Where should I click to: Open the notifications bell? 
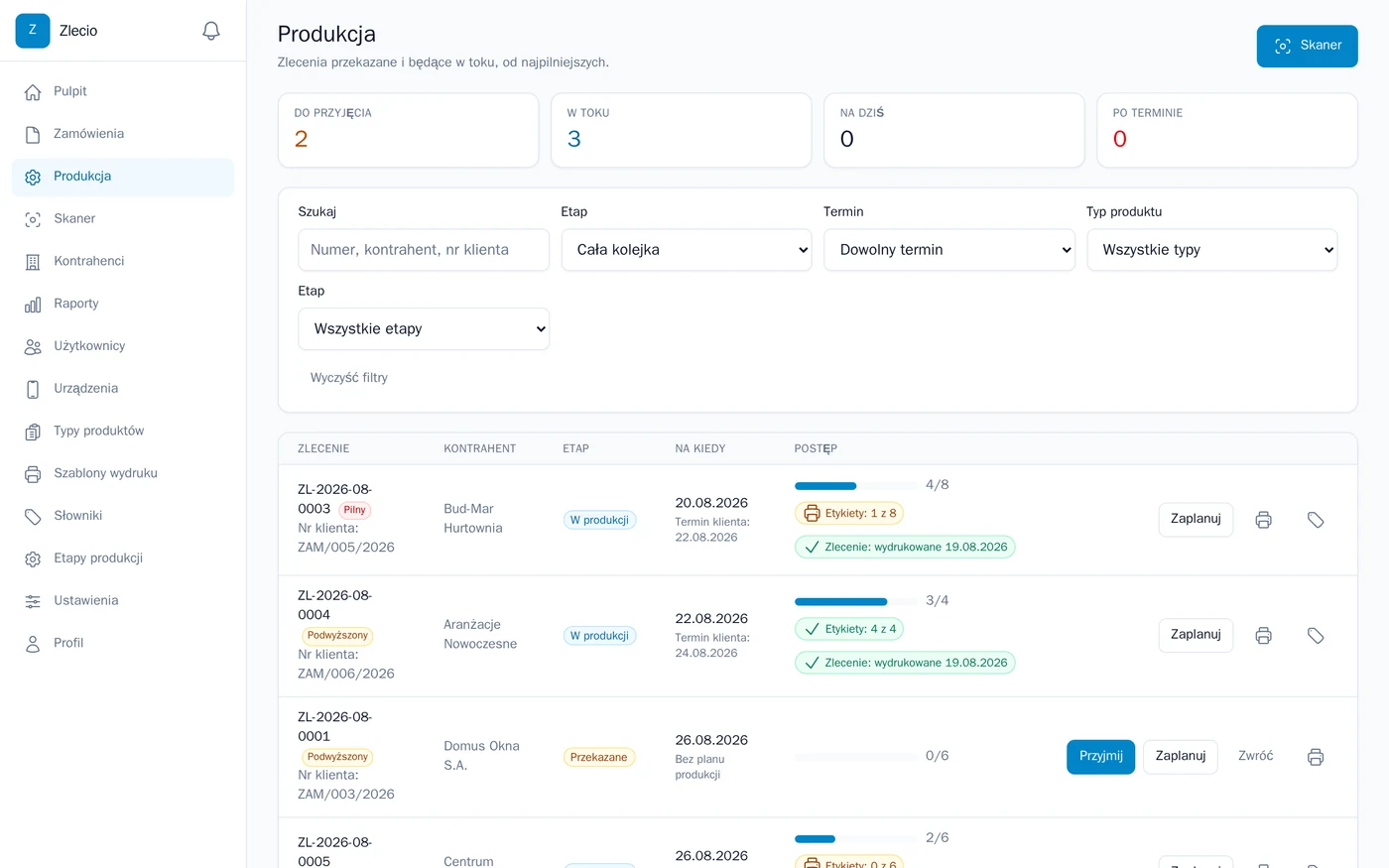tap(211, 31)
